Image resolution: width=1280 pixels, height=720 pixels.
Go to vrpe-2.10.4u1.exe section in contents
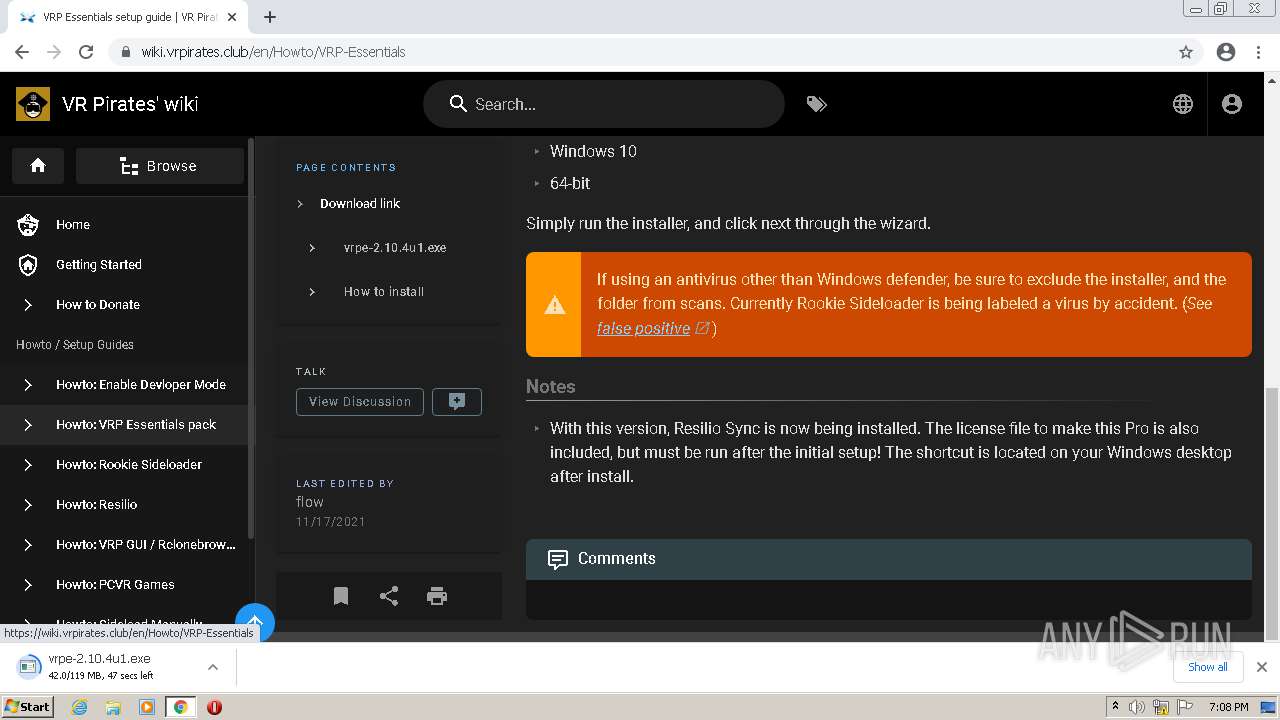[395, 248]
